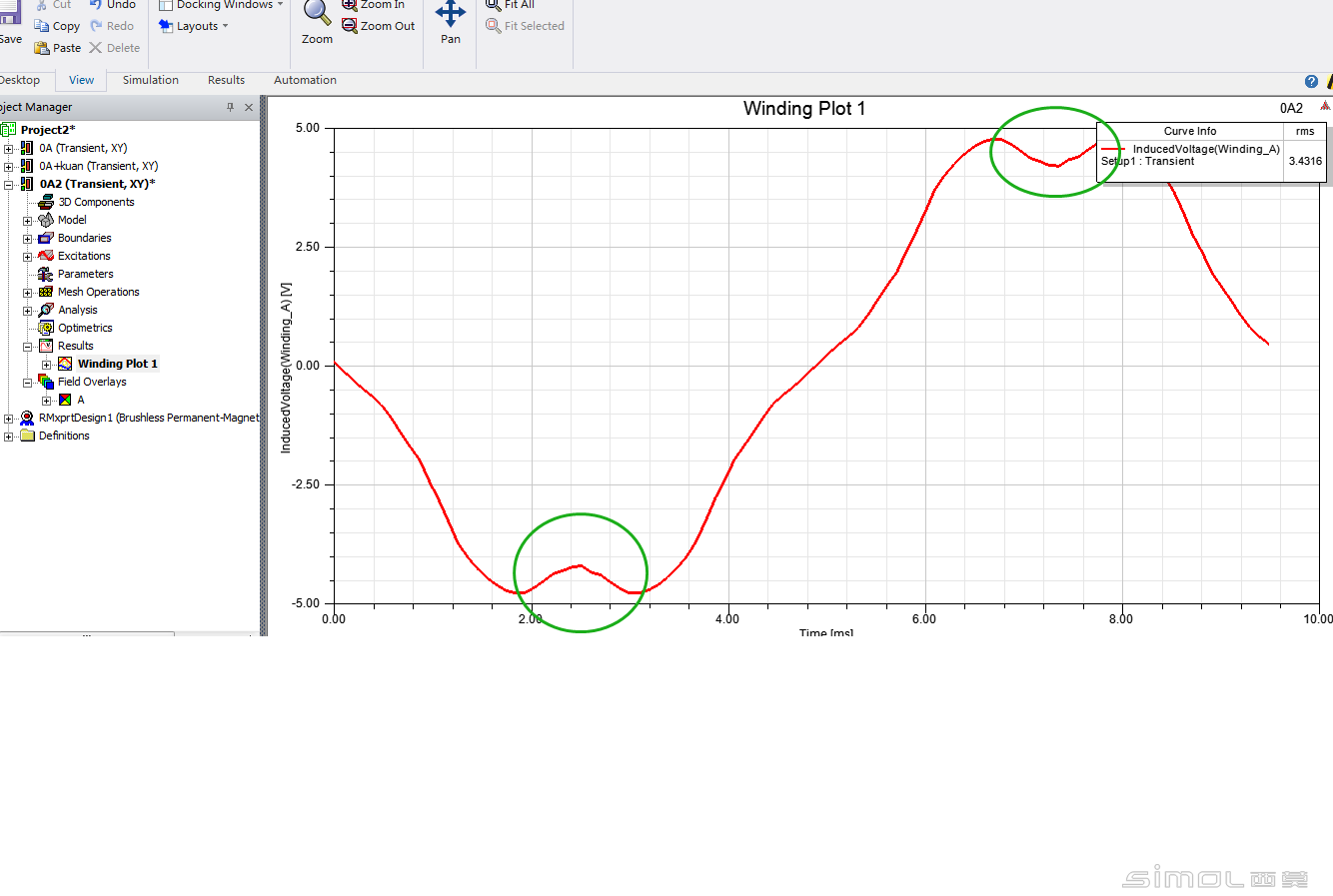Expand the Winding Plot 1 node
The height and width of the screenshot is (896, 1333).
click(x=46, y=365)
